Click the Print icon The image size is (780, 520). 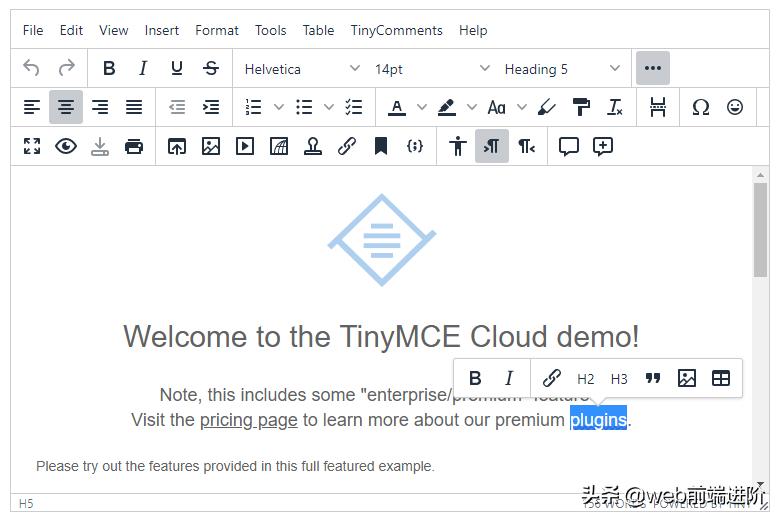[x=134, y=146]
